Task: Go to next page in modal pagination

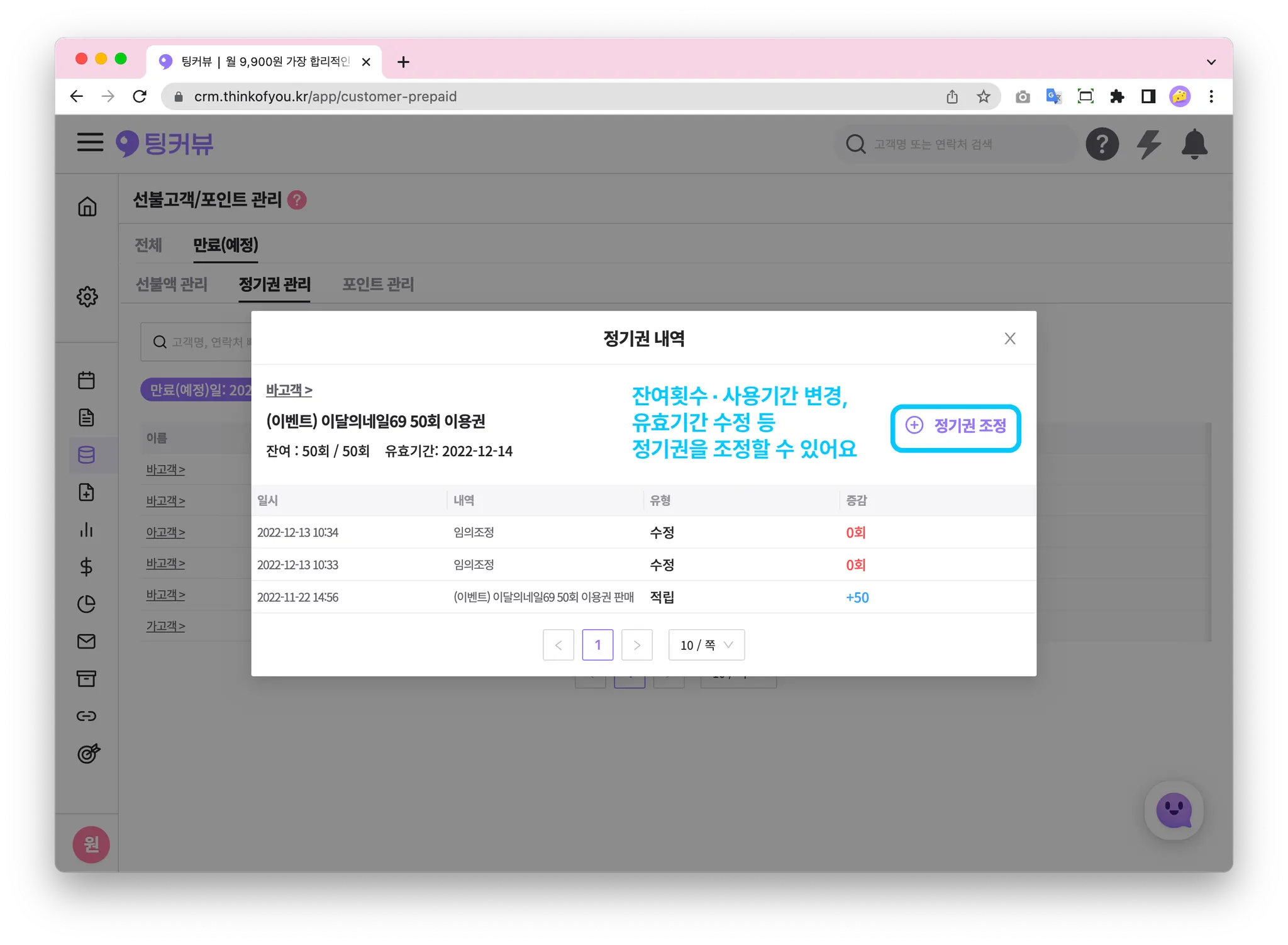Action: click(x=636, y=645)
